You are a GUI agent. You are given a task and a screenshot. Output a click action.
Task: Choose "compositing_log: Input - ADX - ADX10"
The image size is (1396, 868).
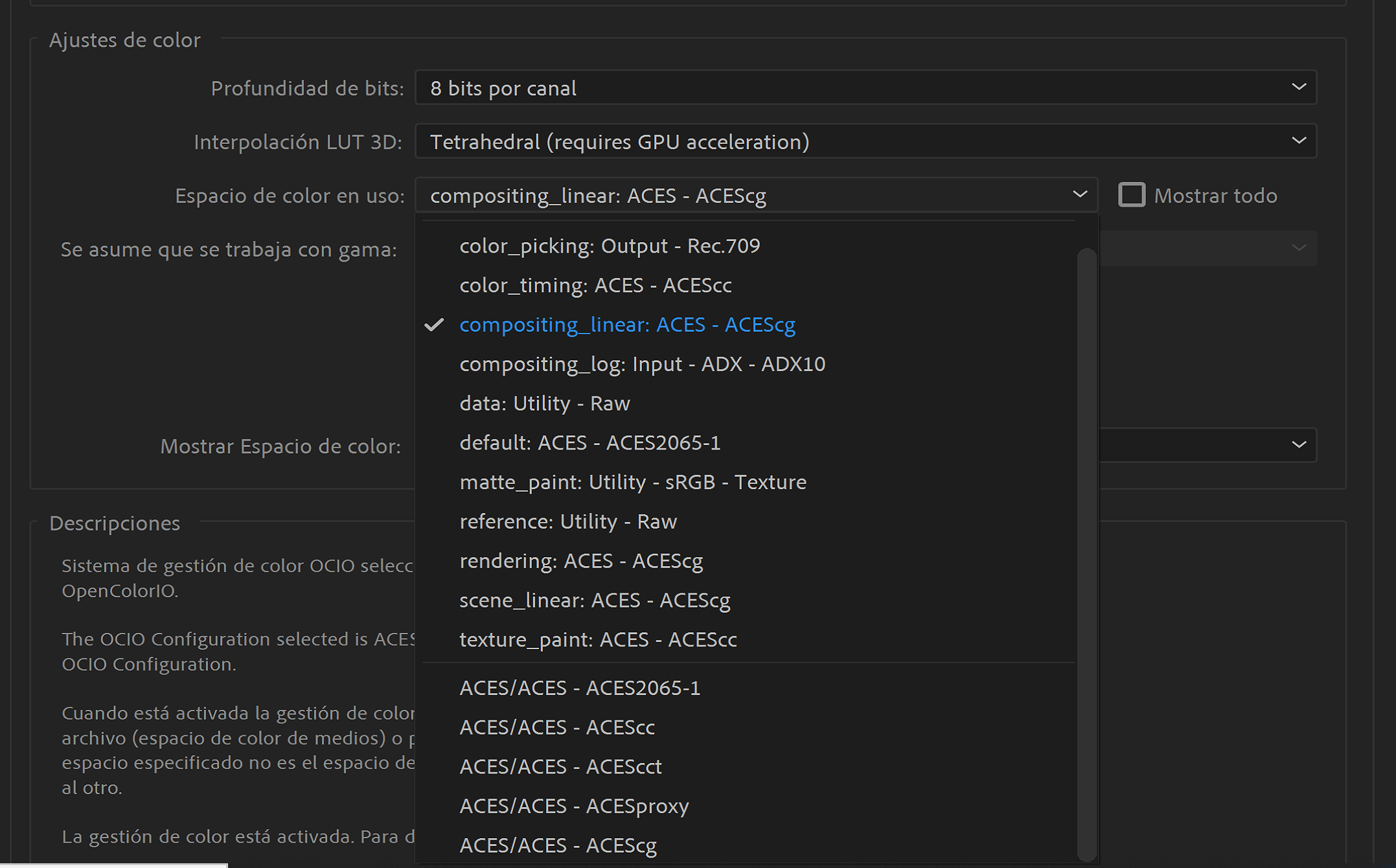pos(643,363)
